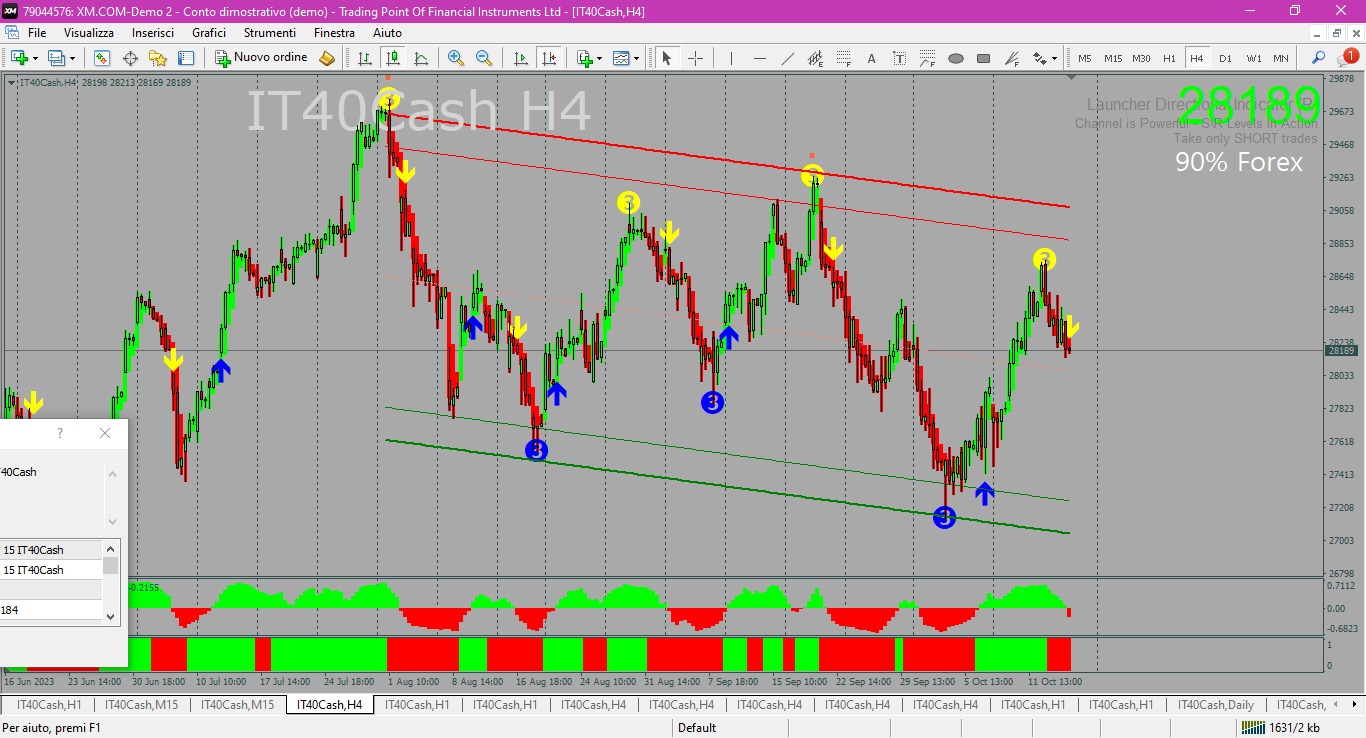Viewport: 1366px width, 738px height.
Task: Open the Inserisci menu
Action: point(153,33)
